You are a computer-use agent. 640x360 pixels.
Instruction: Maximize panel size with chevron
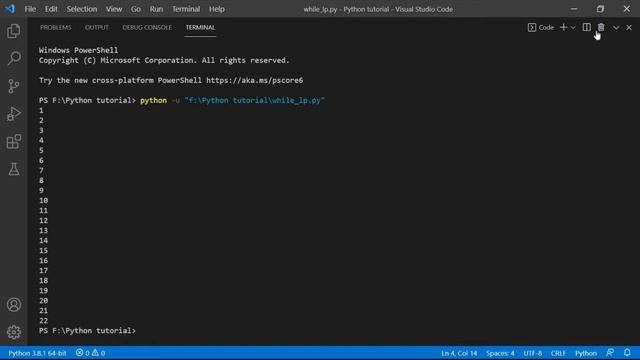tap(616, 27)
